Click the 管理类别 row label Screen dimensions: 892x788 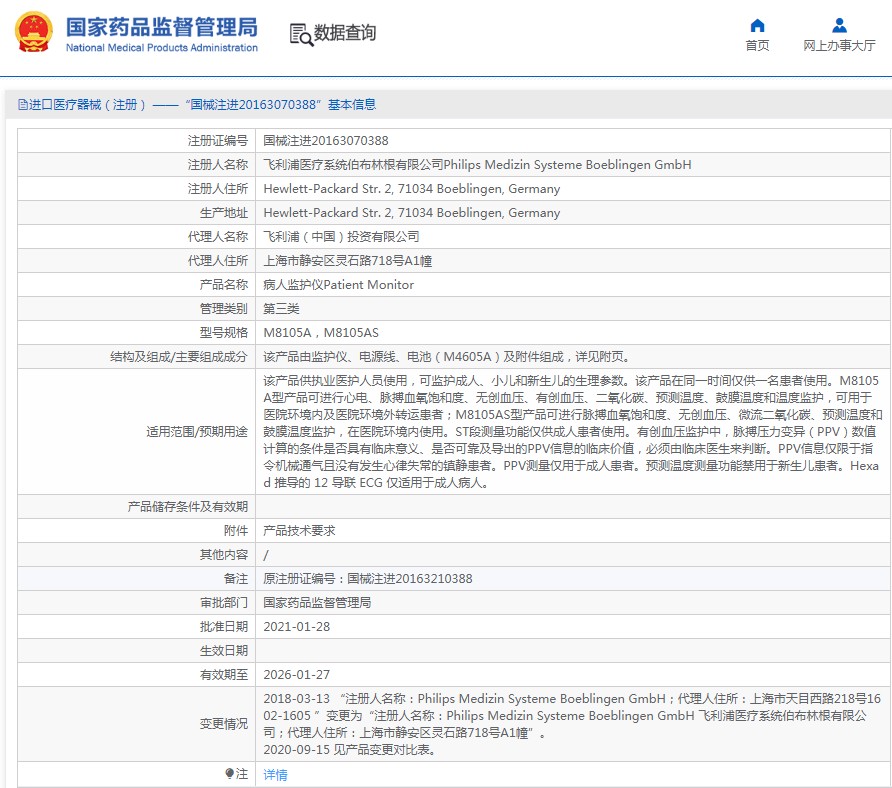coord(224,308)
